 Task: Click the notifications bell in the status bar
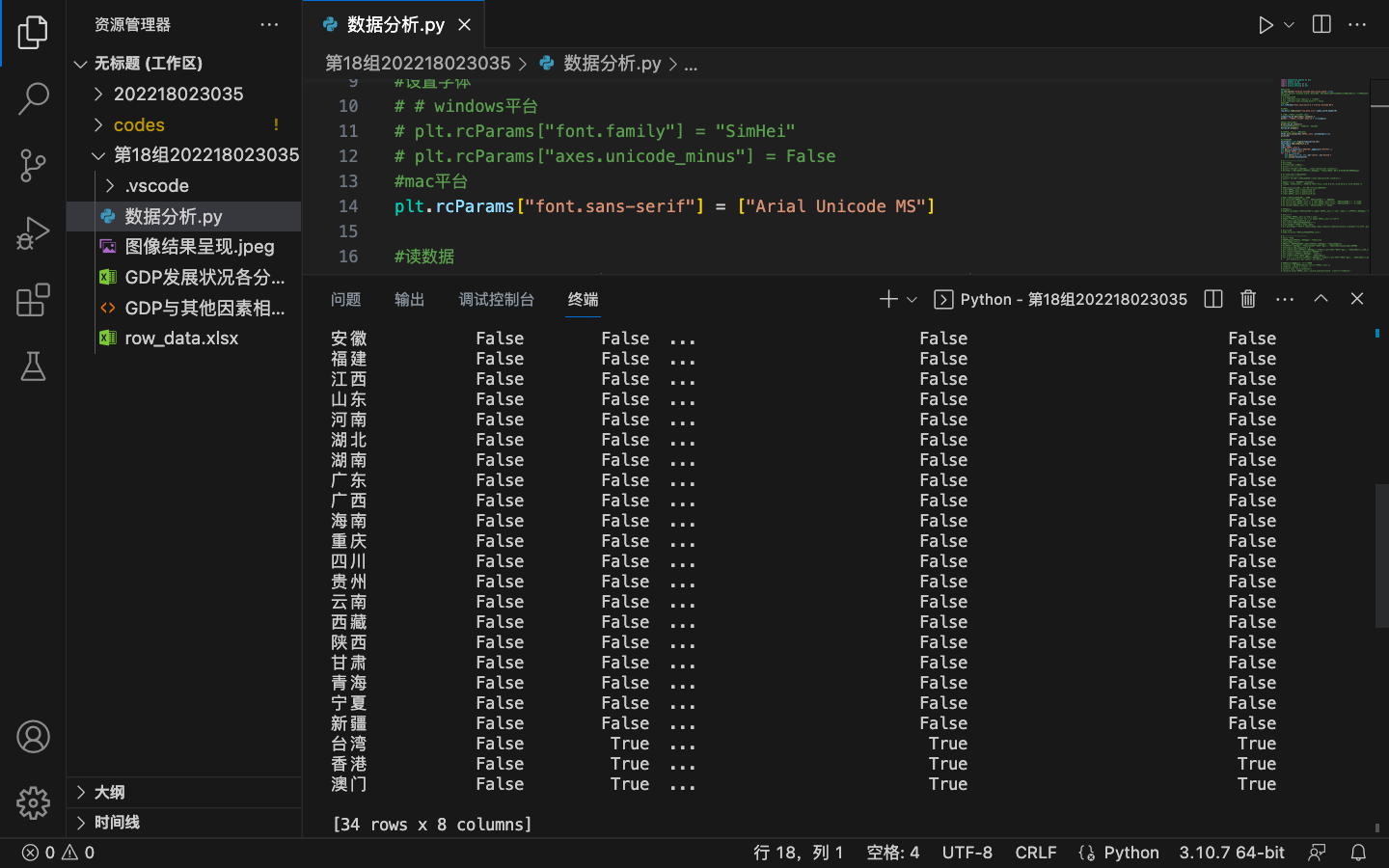1358,853
